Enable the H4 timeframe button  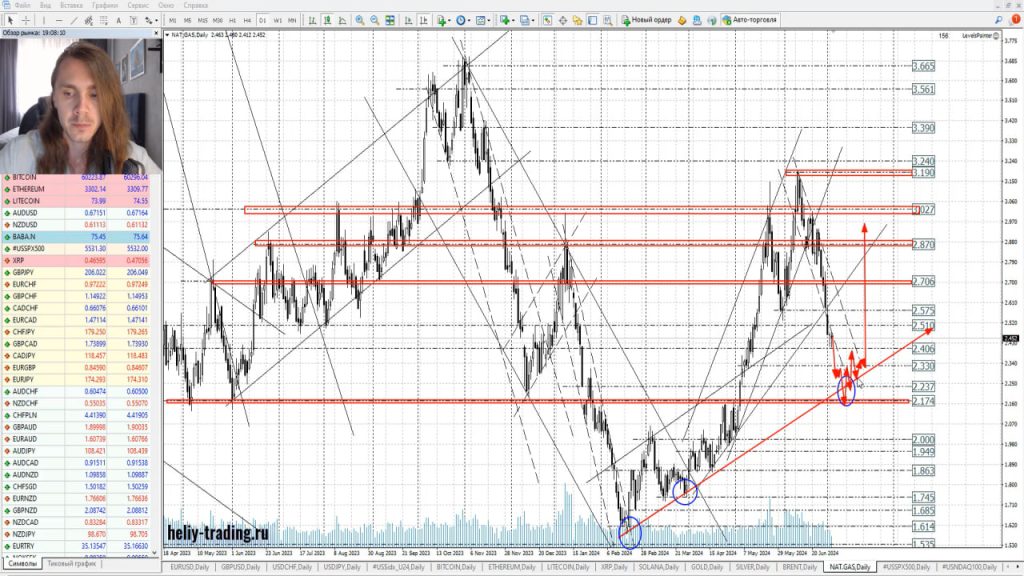tap(247, 20)
